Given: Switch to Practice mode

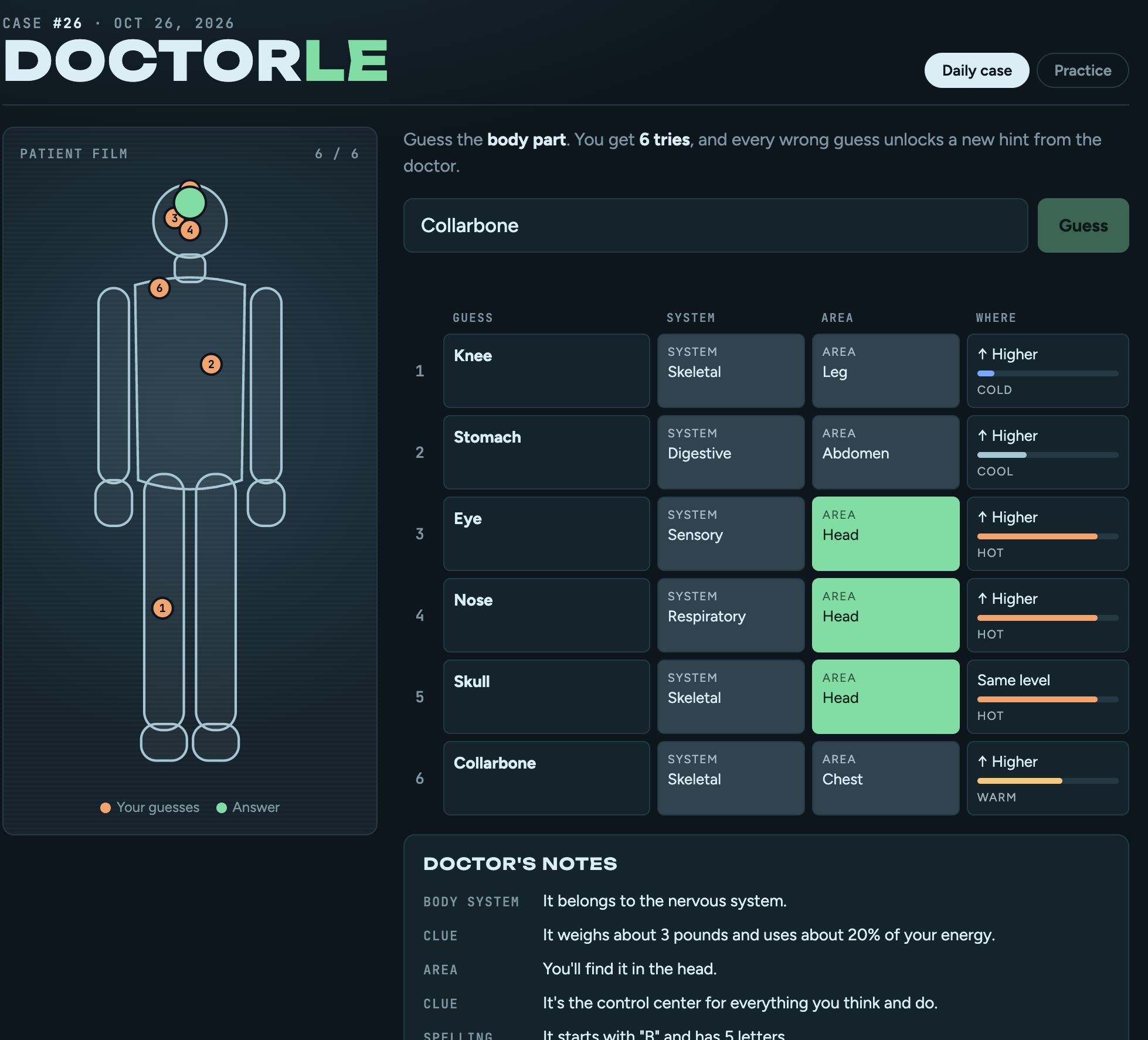Looking at the screenshot, I should (1082, 70).
